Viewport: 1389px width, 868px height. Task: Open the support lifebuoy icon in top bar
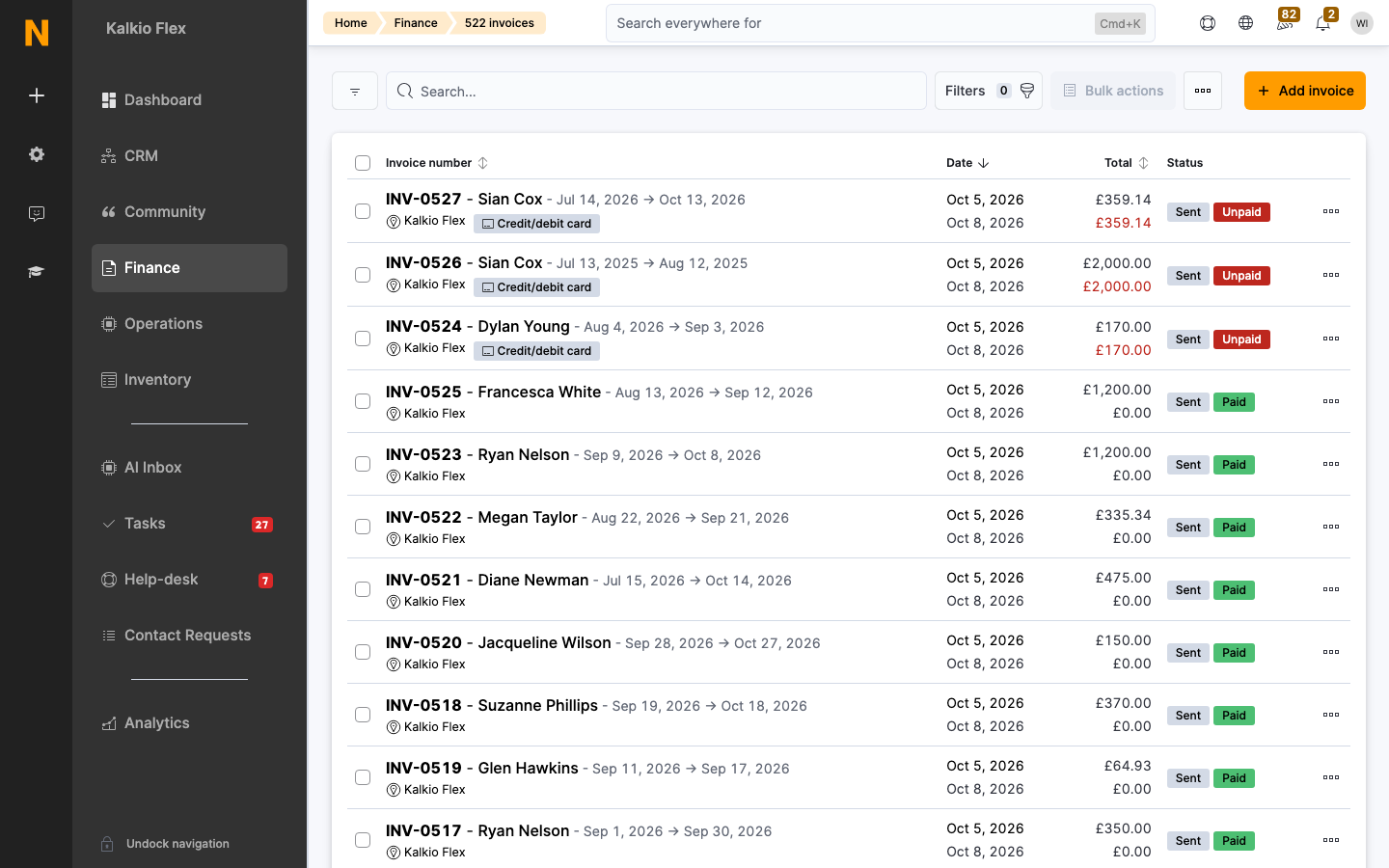pyautogui.click(x=1208, y=23)
